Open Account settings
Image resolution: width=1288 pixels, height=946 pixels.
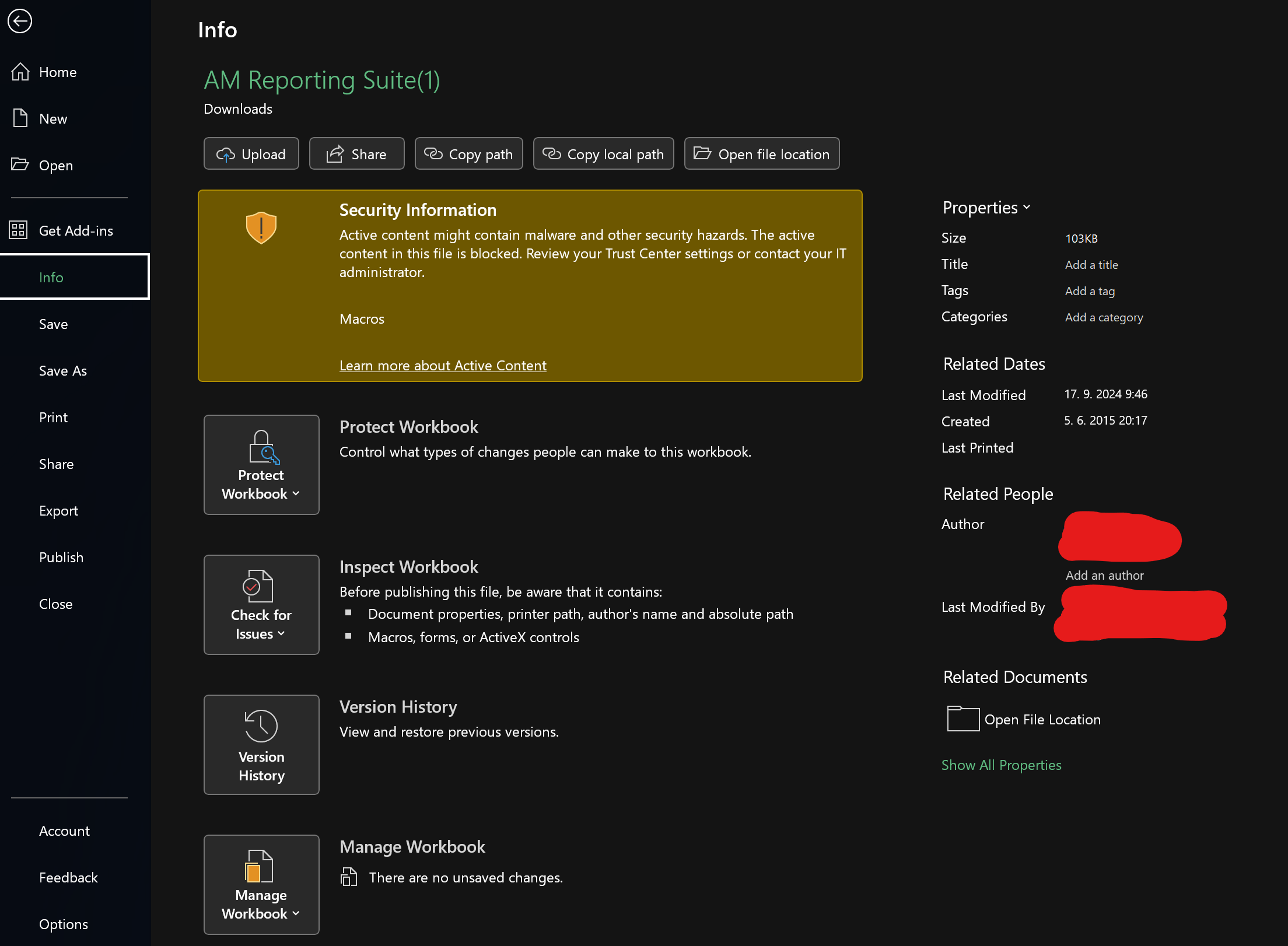coord(75,831)
